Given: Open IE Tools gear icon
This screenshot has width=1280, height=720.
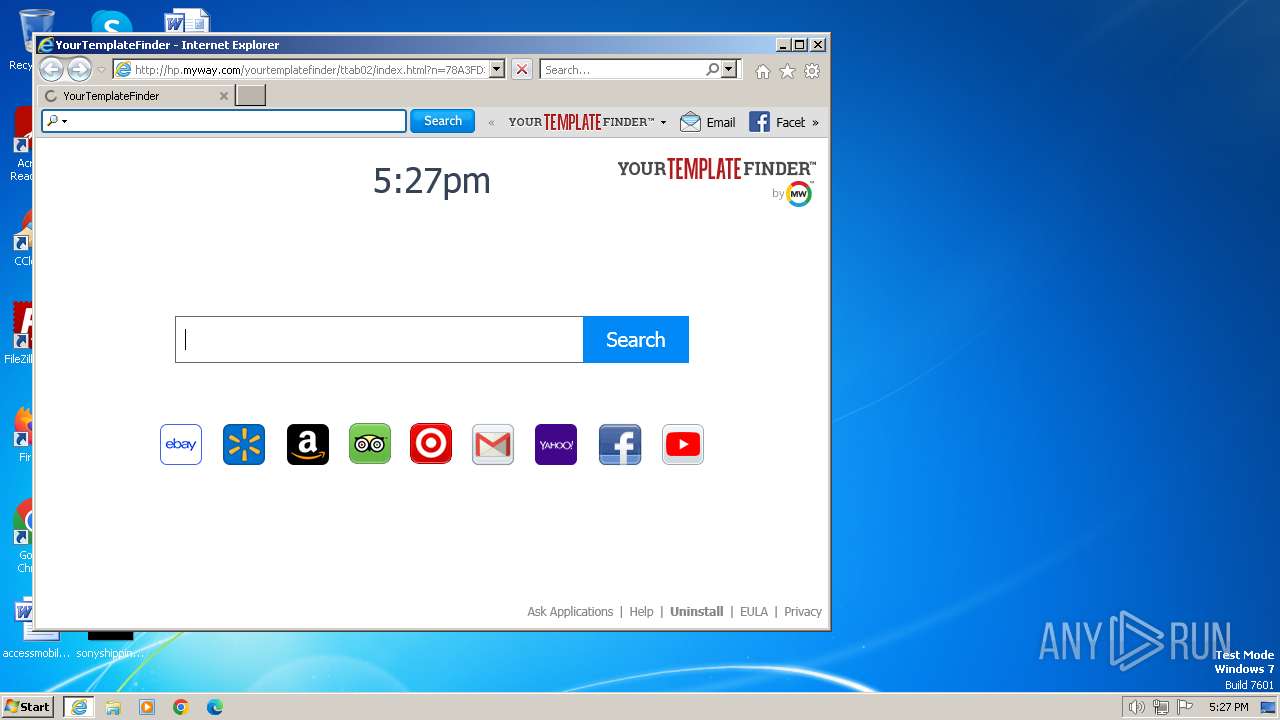Looking at the screenshot, I should (812, 71).
